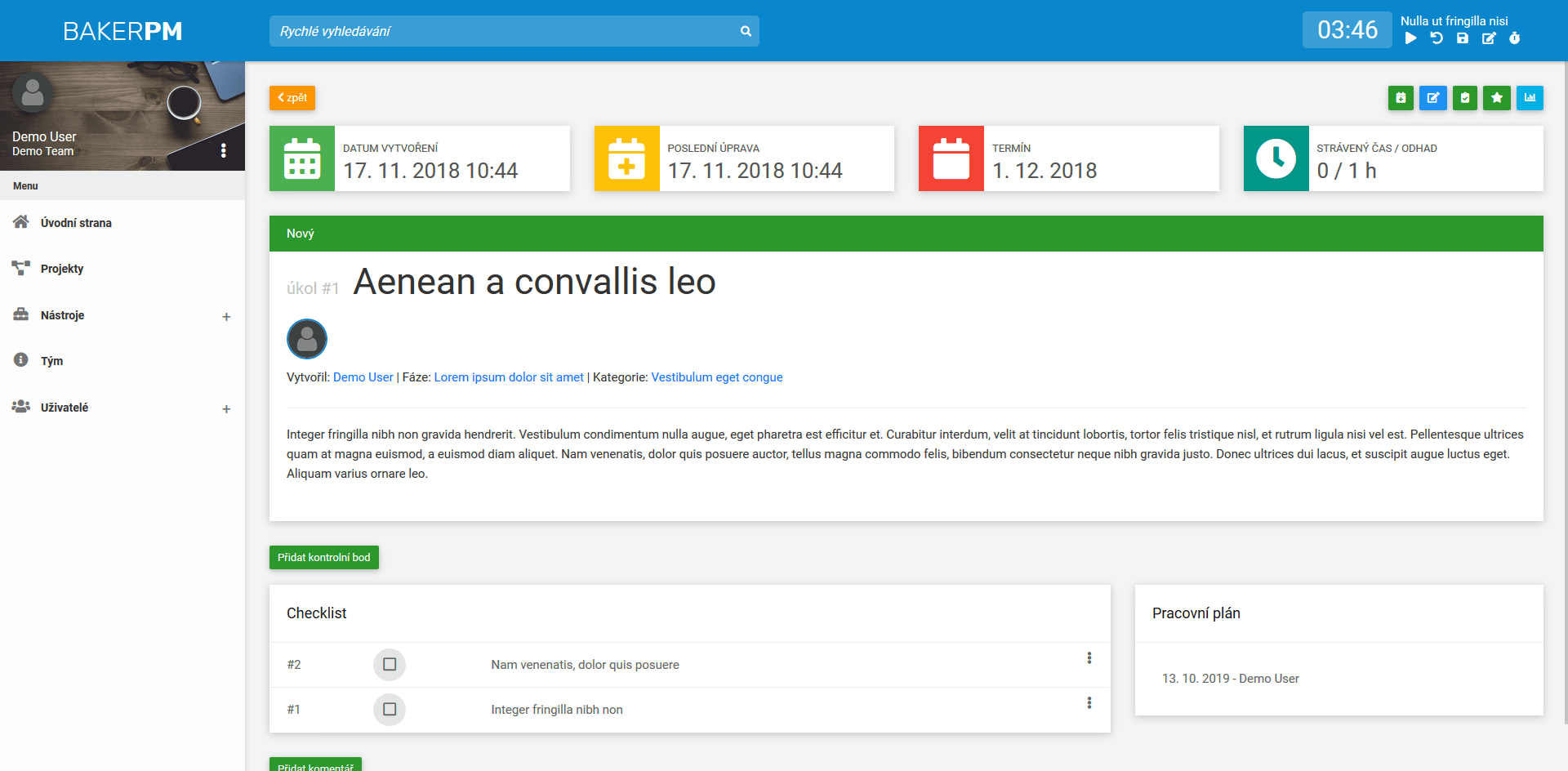Mark the task as favorite with the star button
Image resolution: width=1568 pixels, height=771 pixels.
click(1496, 98)
